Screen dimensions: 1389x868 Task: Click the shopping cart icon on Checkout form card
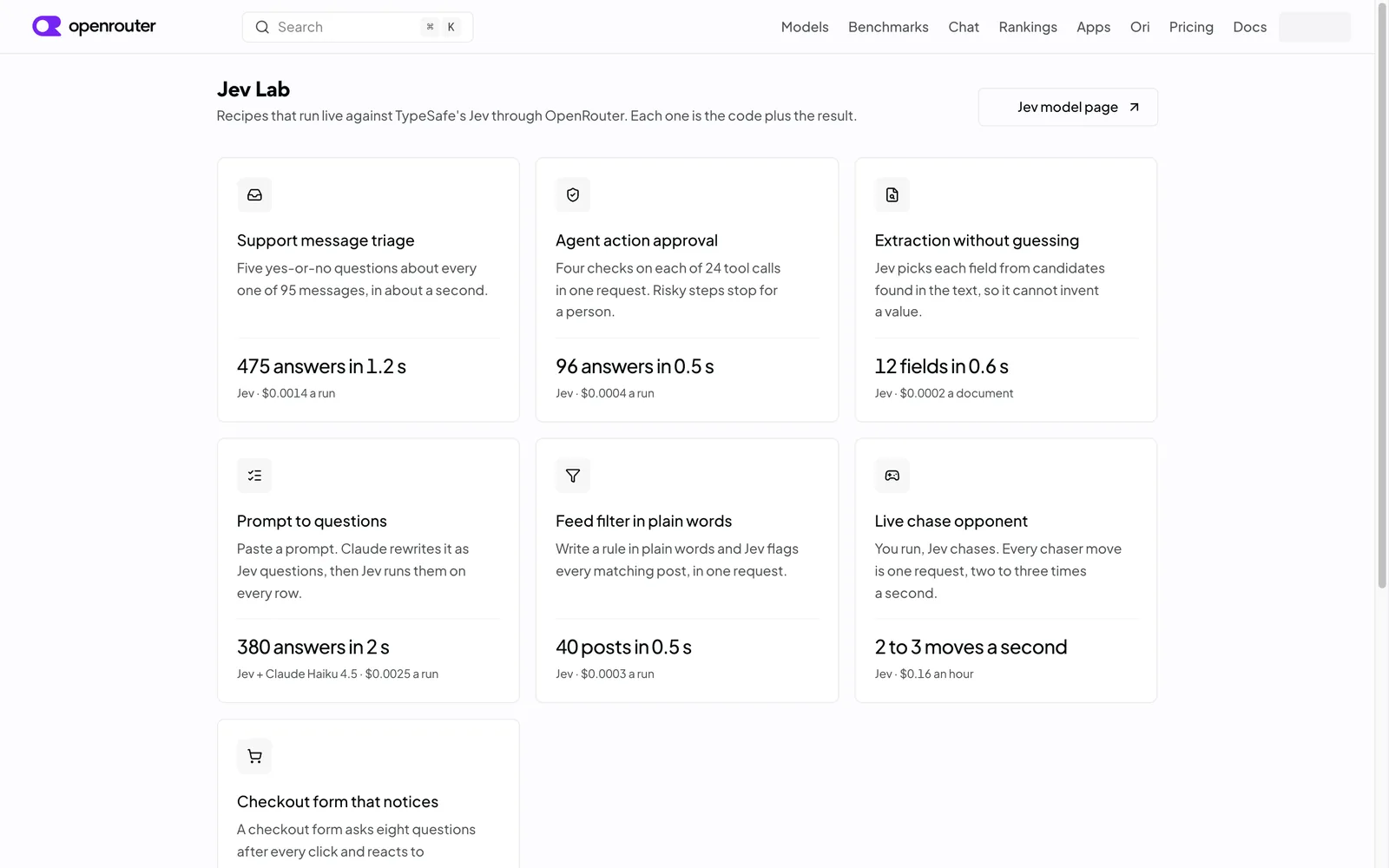click(x=254, y=756)
